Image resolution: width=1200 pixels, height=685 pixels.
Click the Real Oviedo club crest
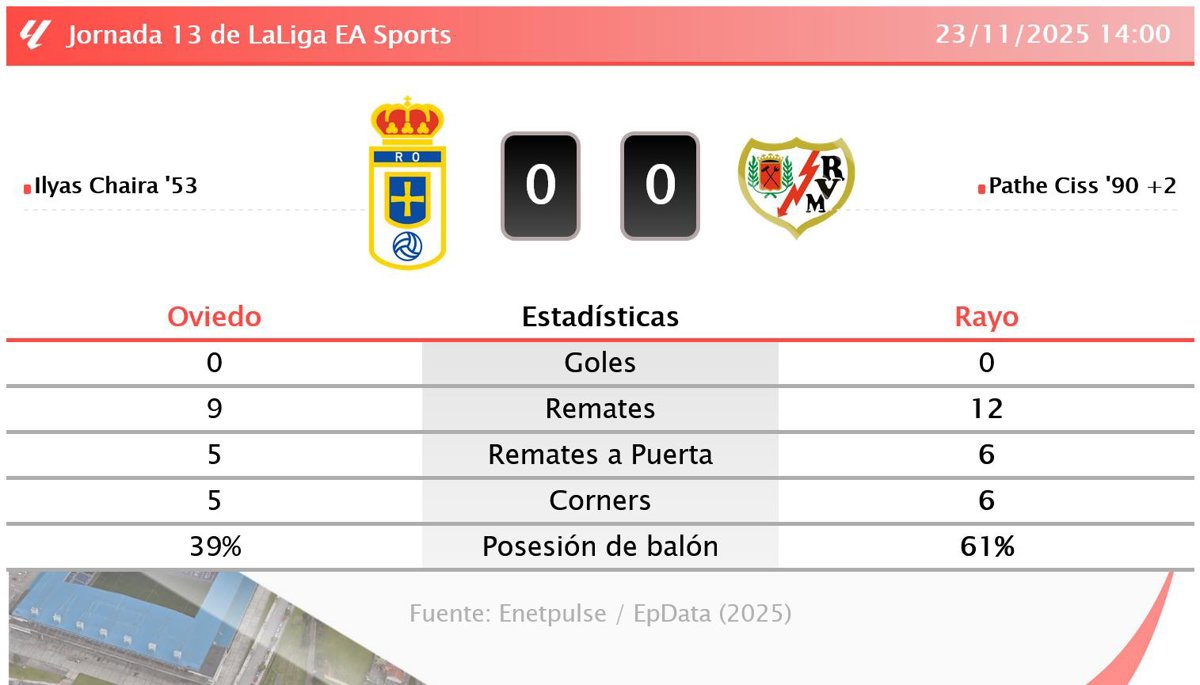(x=407, y=184)
